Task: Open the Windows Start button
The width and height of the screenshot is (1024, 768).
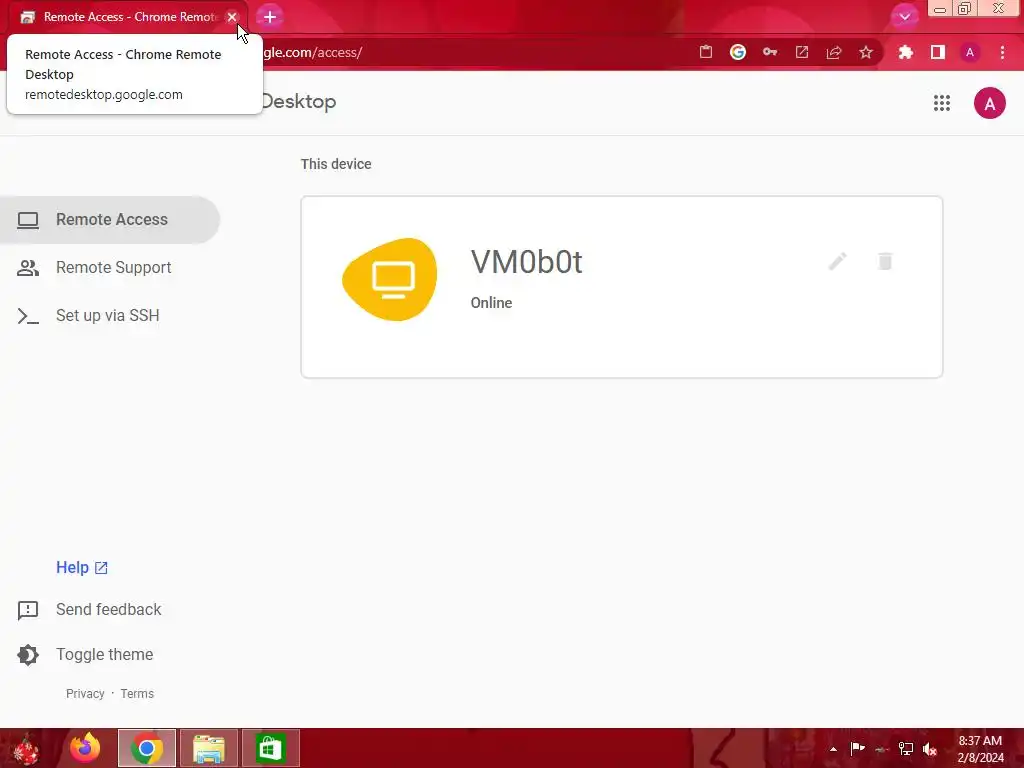Action: point(26,748)
